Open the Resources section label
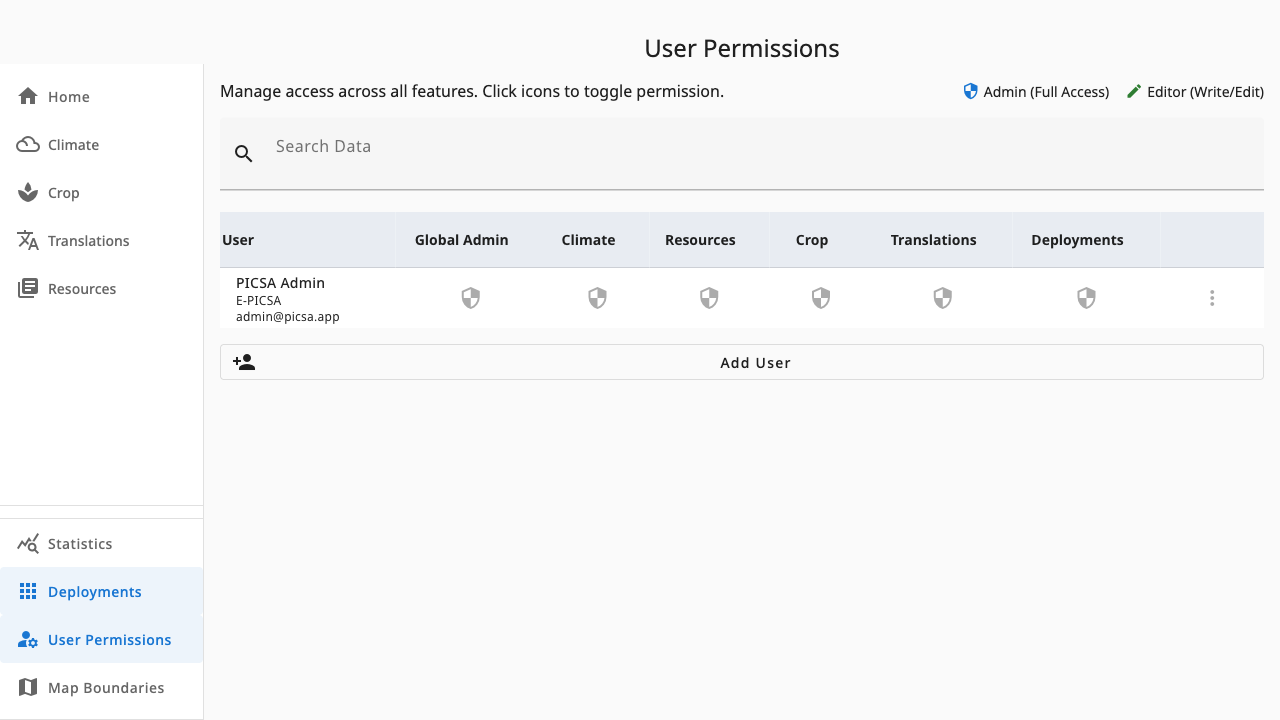 [82, 289]
